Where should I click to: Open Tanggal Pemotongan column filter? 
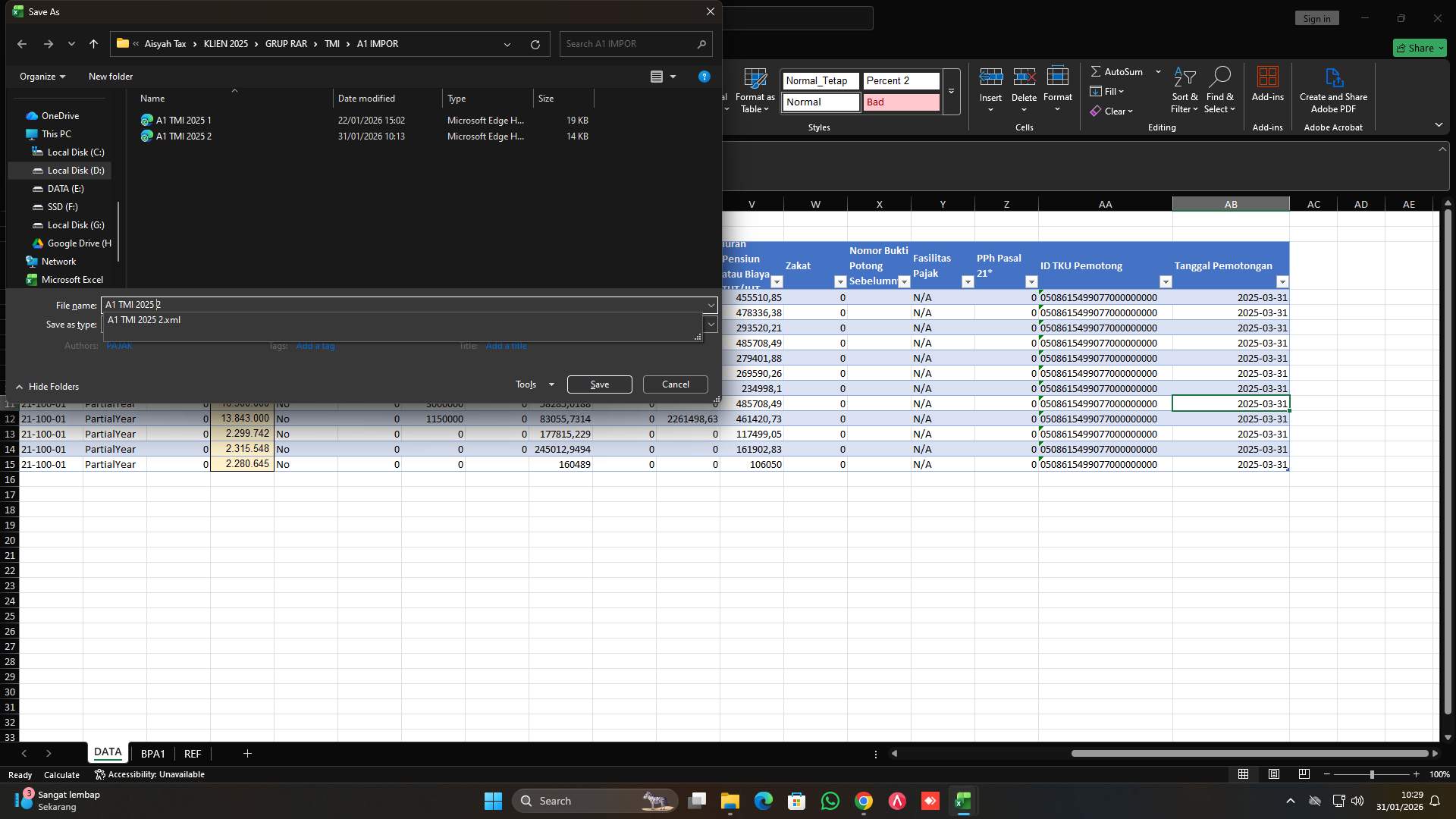coord(1282,281)
